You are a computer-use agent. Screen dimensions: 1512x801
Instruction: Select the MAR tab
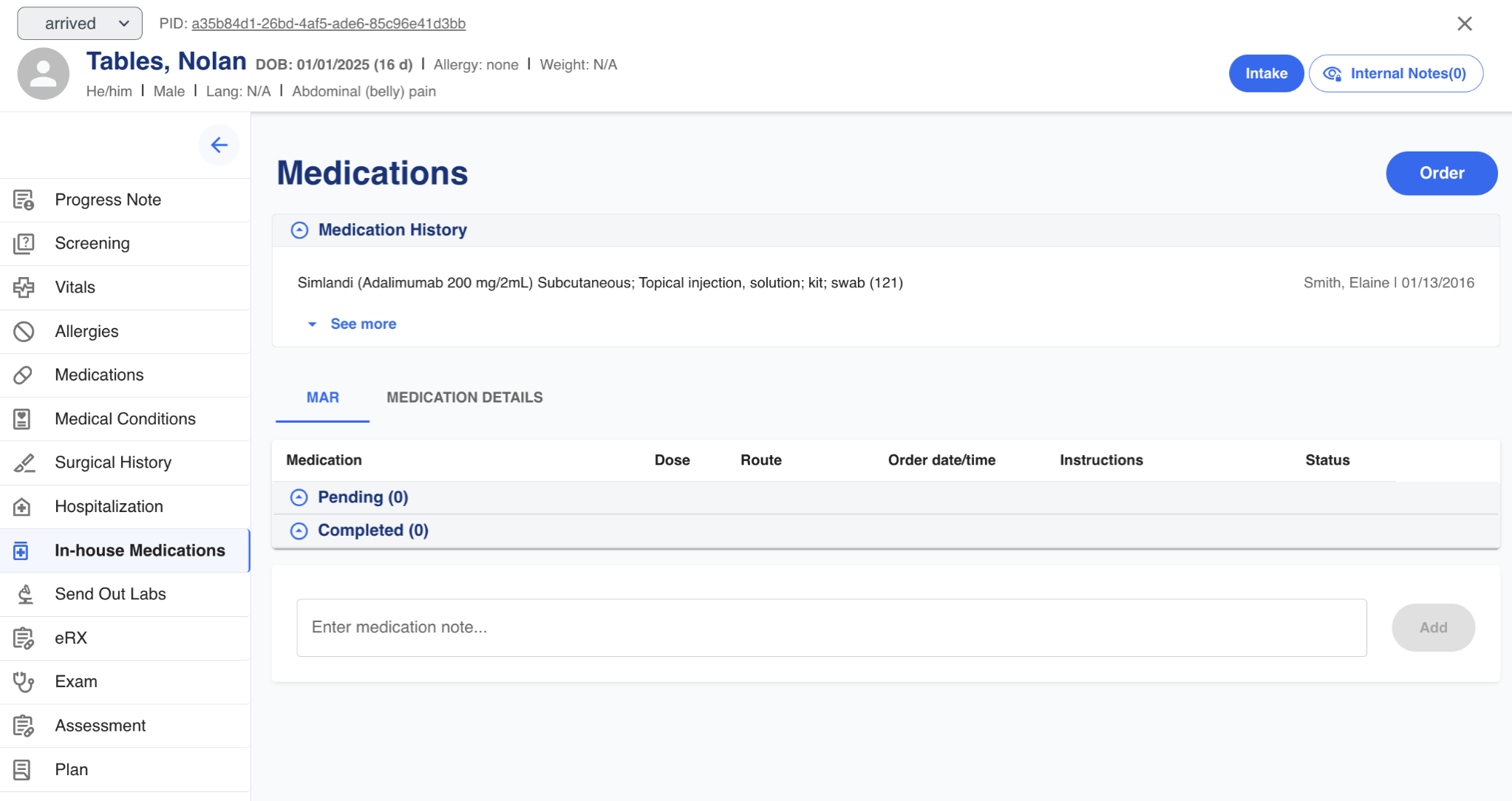click(322, 398)
